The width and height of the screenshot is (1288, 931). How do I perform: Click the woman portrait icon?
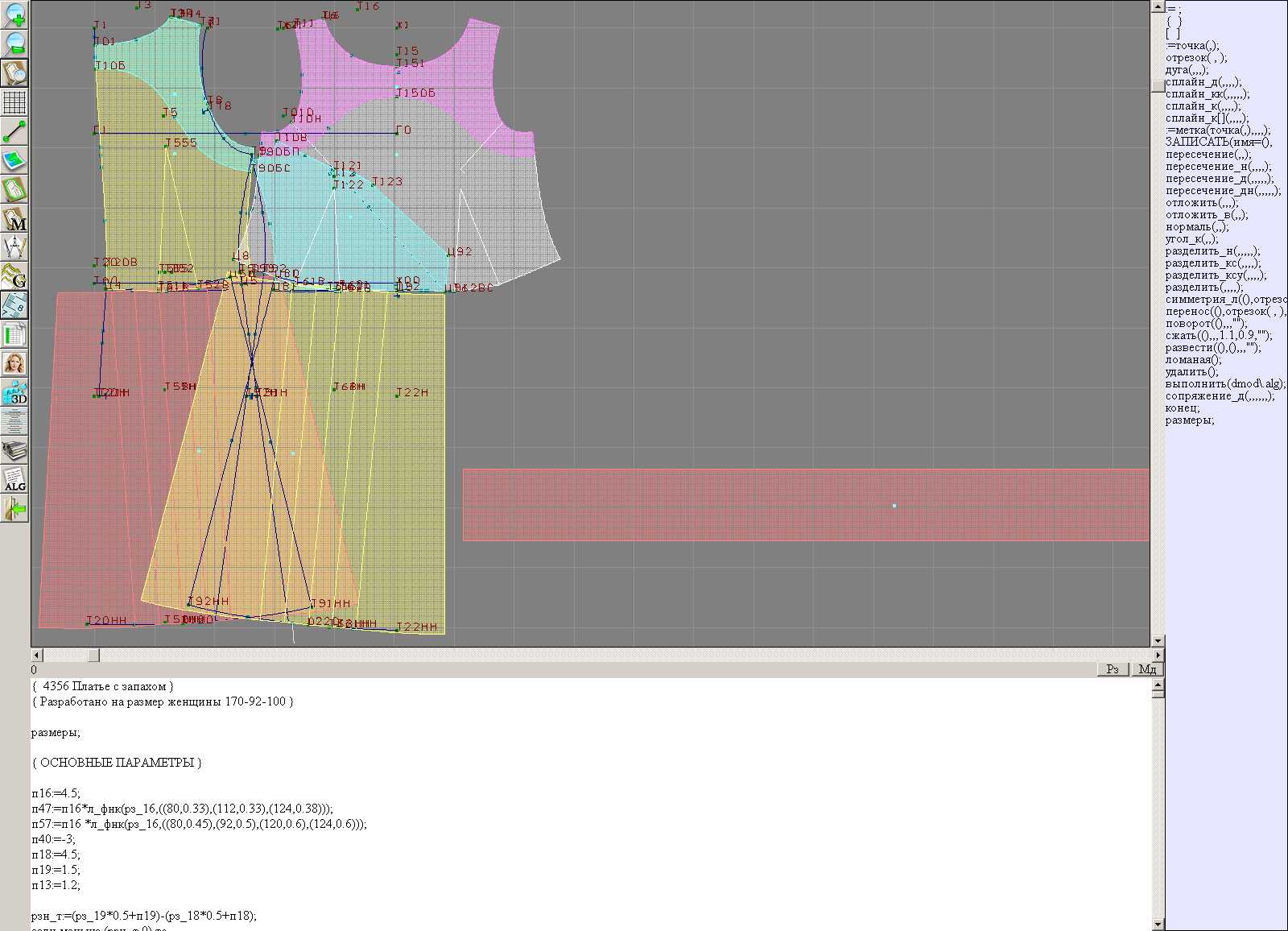[x=14, y=363]
